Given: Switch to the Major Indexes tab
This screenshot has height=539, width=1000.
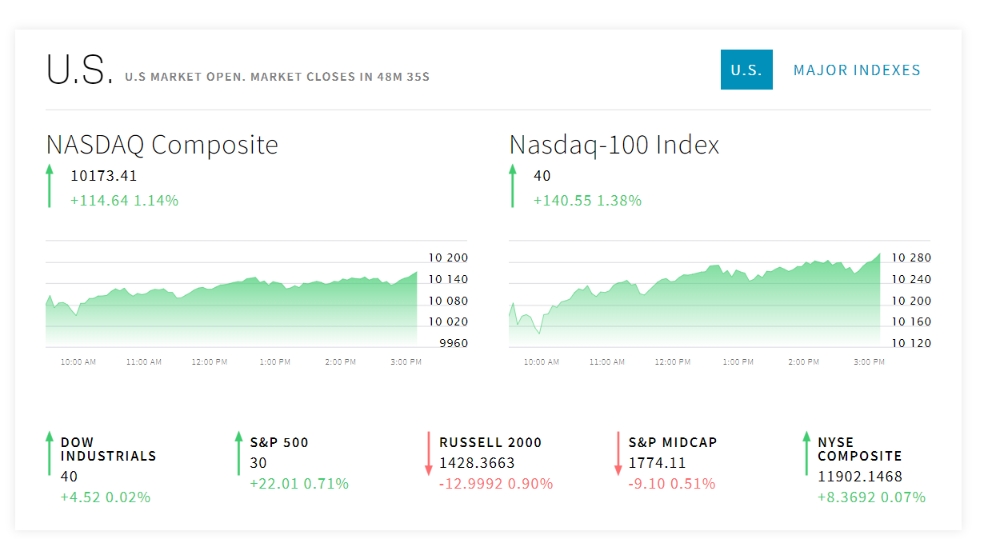Looking at the screenshot, I should (x=857, y=70).
